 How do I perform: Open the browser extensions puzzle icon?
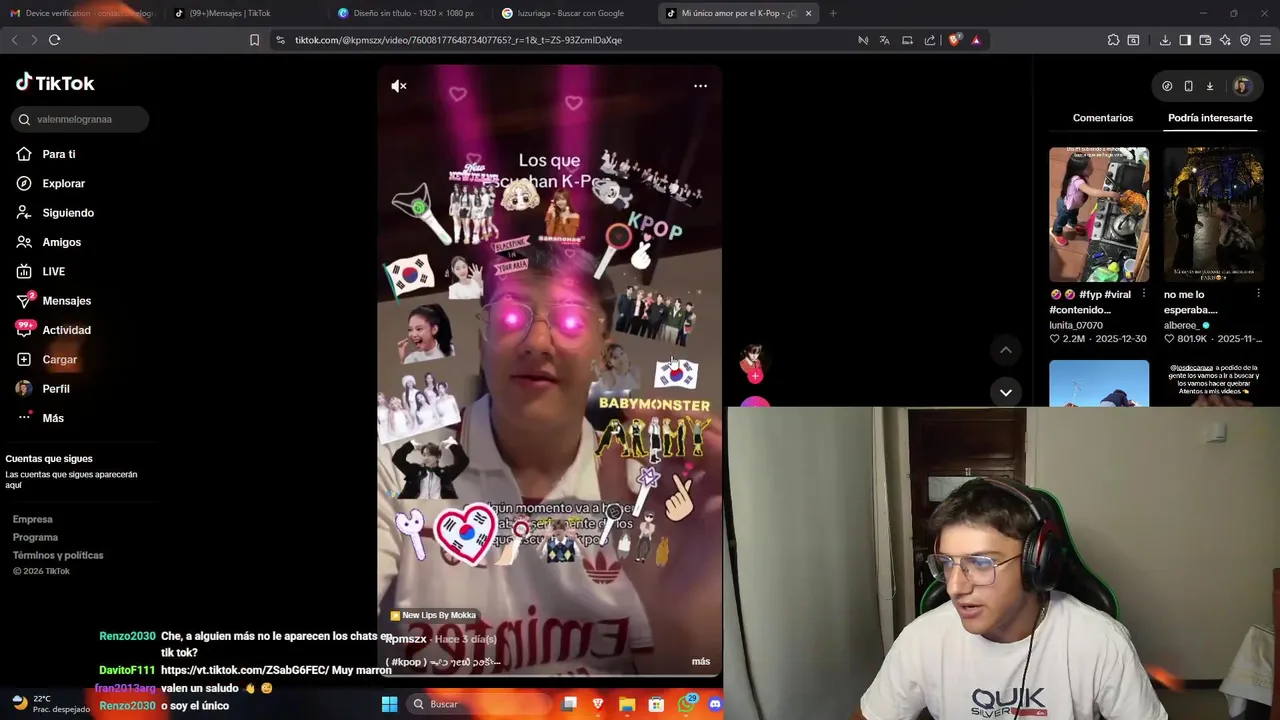[x=1113, y=40]
